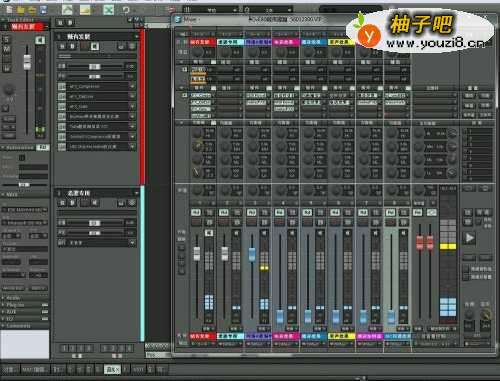
Task: Click the icon left of the xFX_Compressor row
Action: click(62, 87)
